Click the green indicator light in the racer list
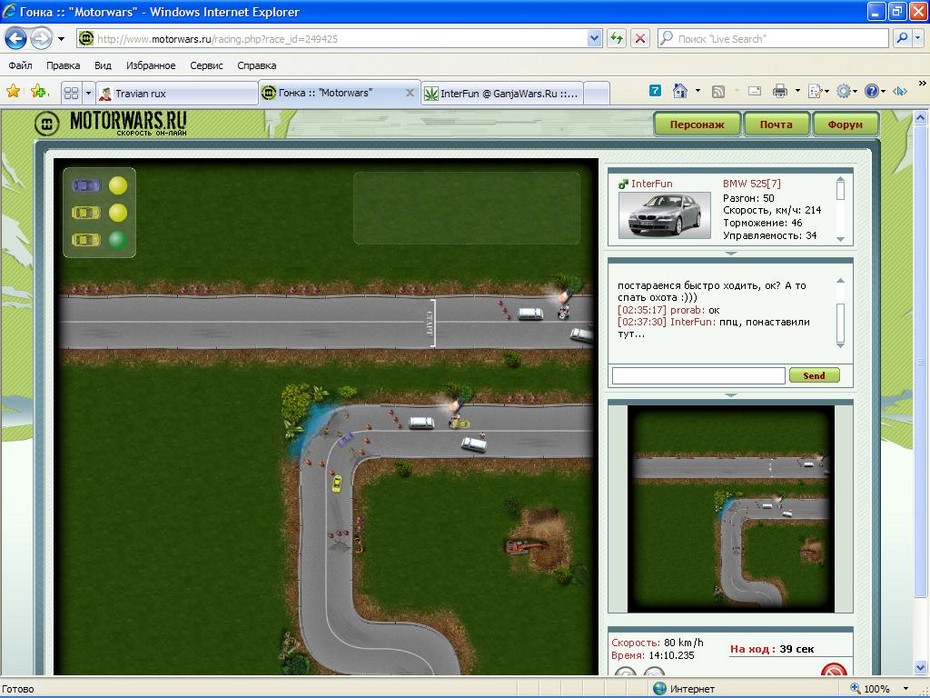 (x=118, y=240)
